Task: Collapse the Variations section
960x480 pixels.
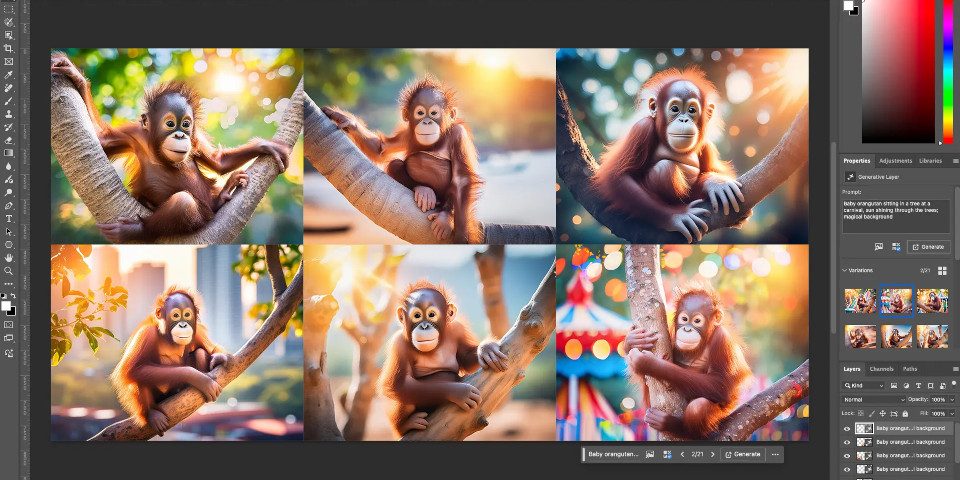Action: (x=844, y=270)
